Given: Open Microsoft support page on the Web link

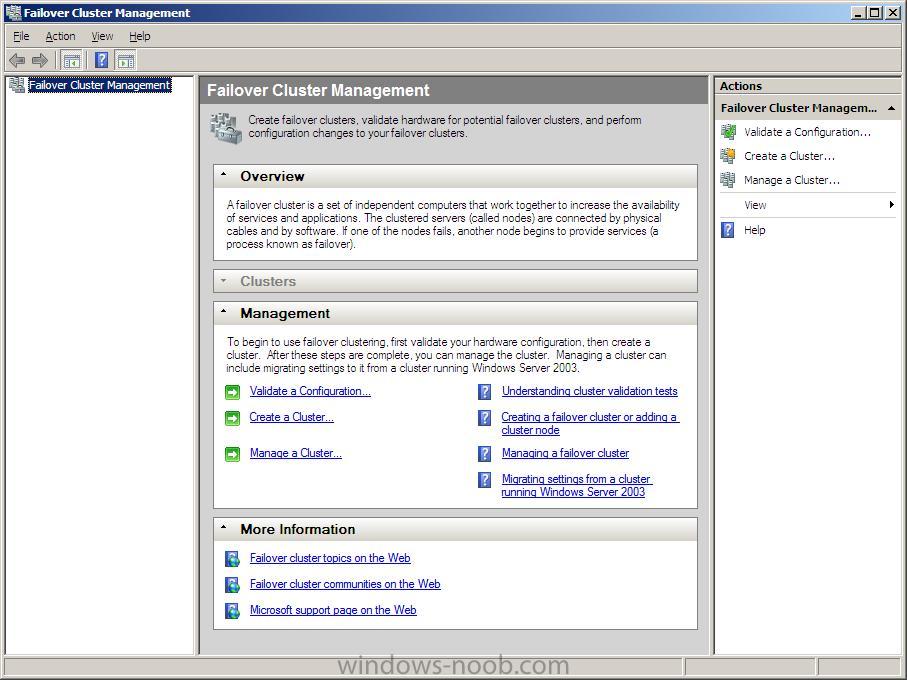Looking at the screenshot, I should [333, 610].
